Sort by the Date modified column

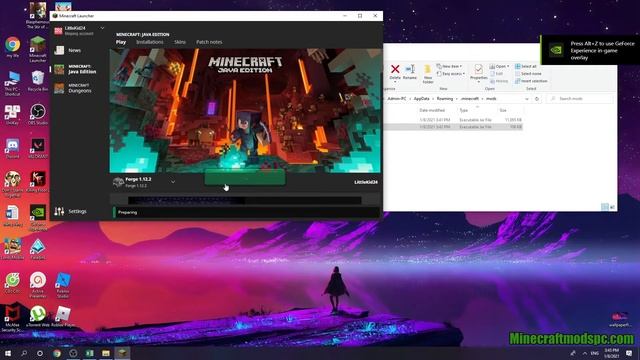point(432,110)
